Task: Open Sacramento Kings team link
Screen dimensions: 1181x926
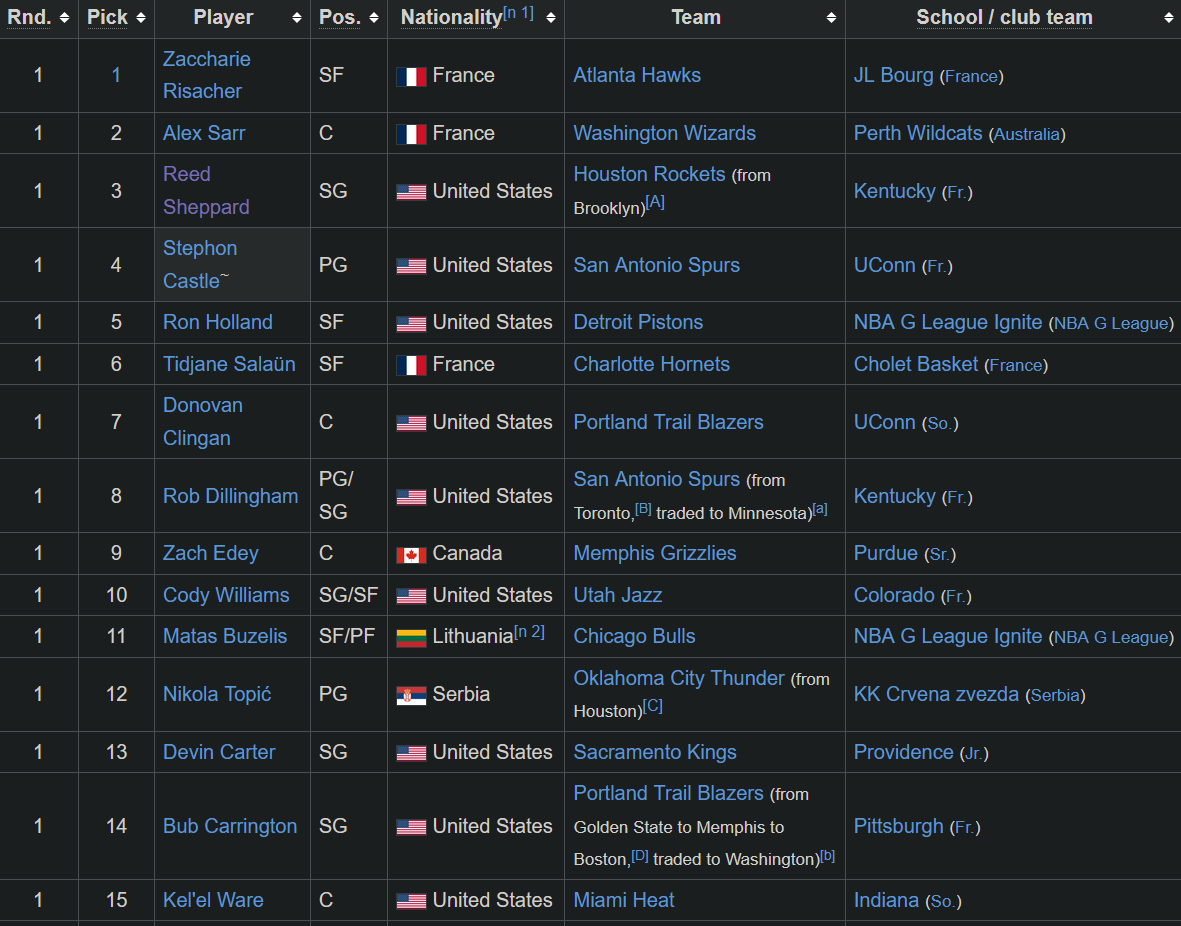Action: (655, 752)
